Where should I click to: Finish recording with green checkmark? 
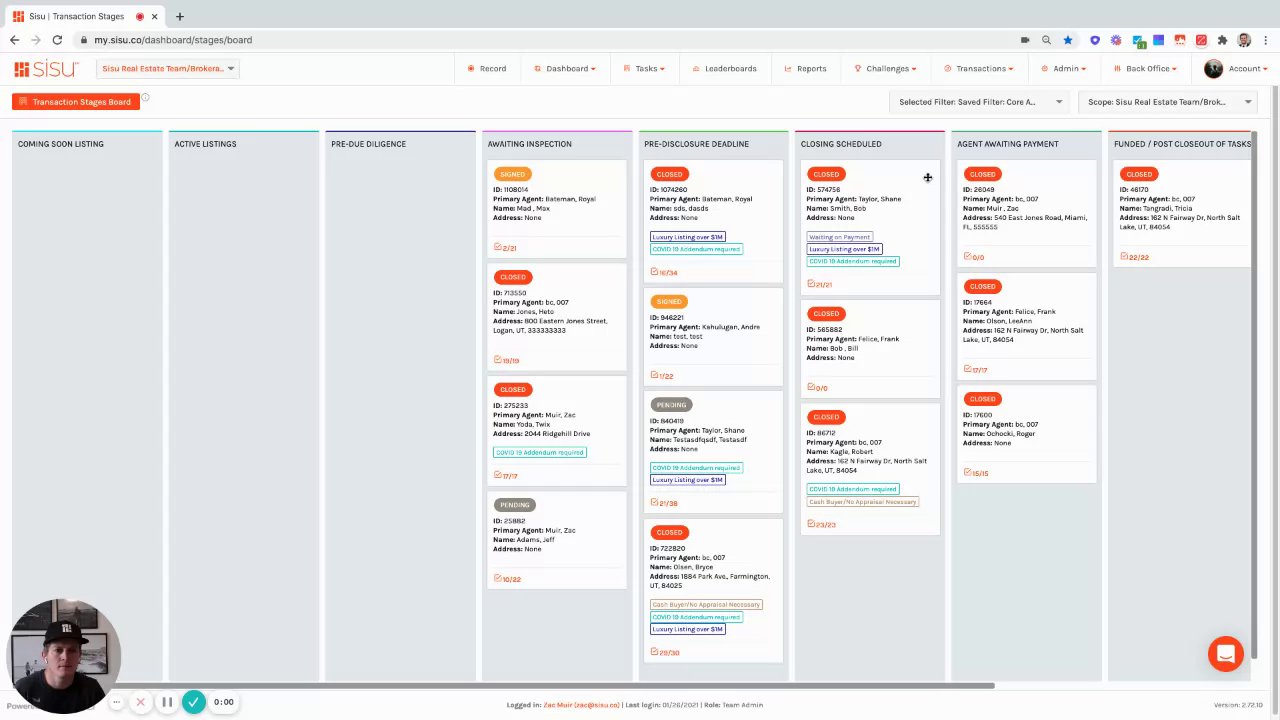pyautogui.click(x=194, y=702)
